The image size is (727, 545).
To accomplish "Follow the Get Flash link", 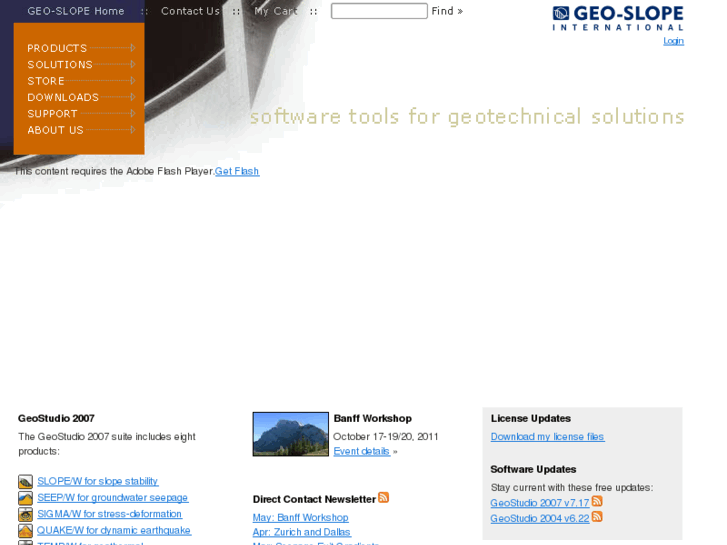I will (237, 171).
